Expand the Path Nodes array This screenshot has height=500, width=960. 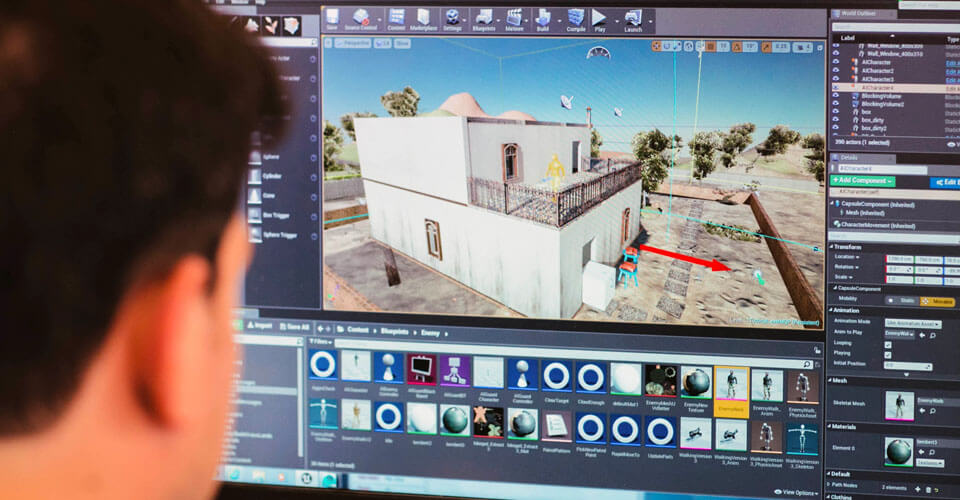[x=828, y=485]
